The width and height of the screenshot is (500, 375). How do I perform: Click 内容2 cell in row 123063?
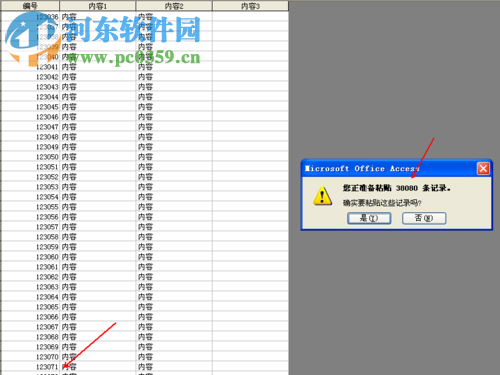(x=174, y=287)
